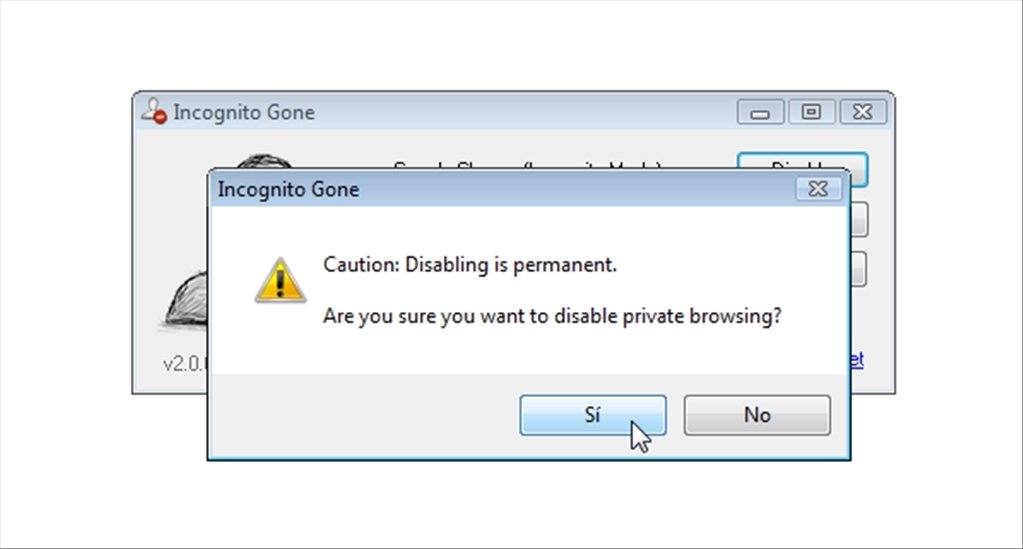Viewport: 1023px width, 549px height.
Task: Close the main Incognito Gone window
Action: (863, 112)
